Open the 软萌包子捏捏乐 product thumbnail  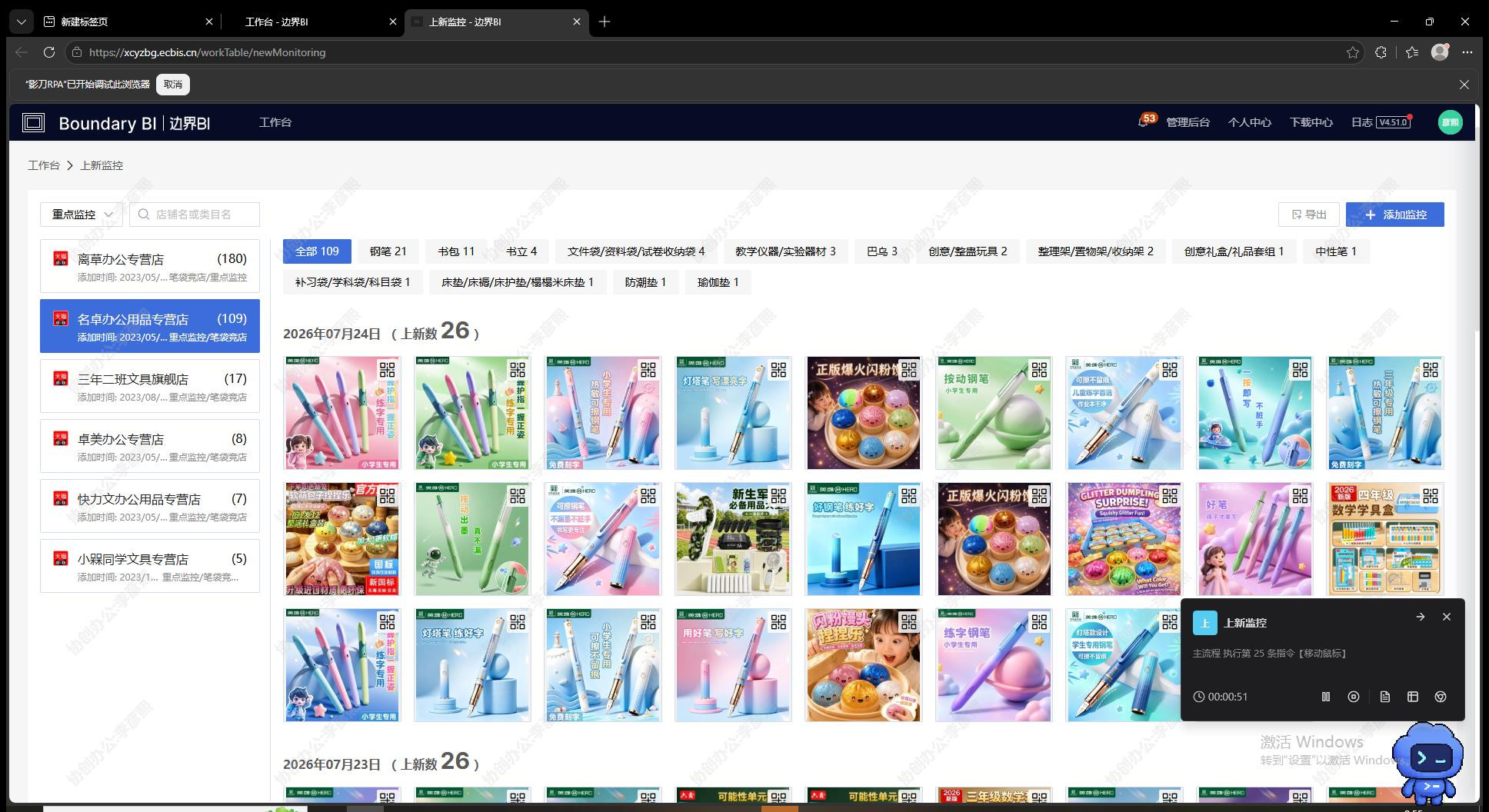341,539
